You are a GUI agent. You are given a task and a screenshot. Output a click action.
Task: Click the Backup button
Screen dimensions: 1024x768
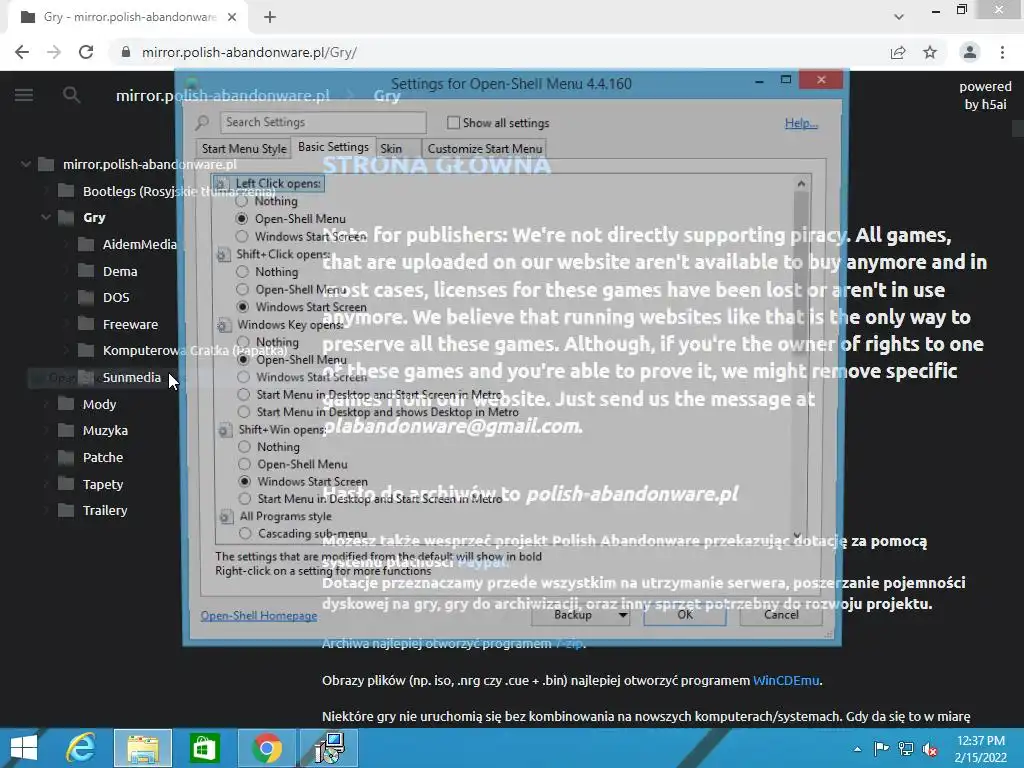pos(573,615)
